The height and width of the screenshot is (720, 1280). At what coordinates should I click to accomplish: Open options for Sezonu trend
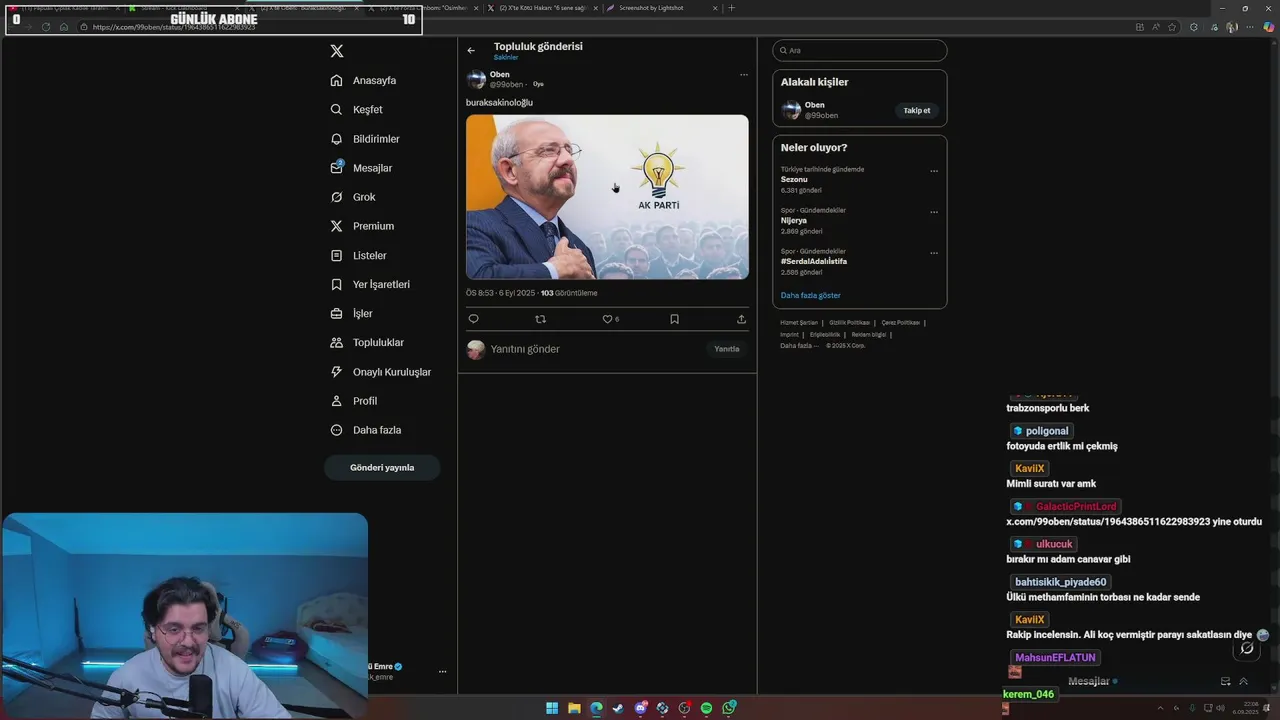[x=934, y=171]
